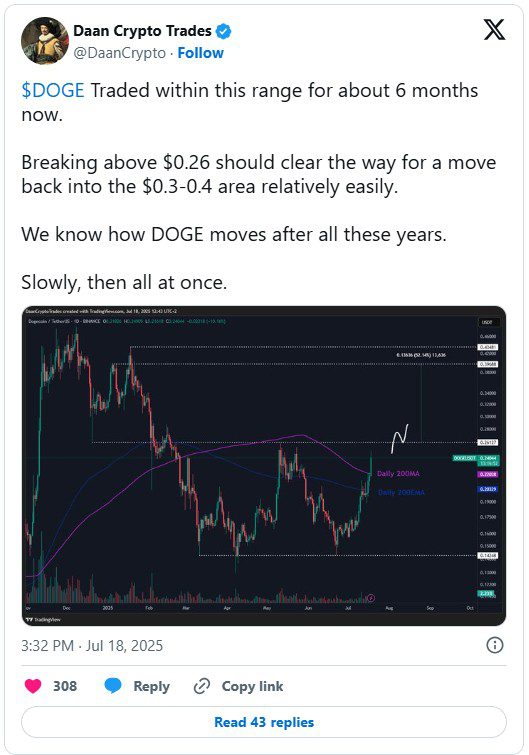Click the Reply button label
Image resolution: width=529 pixels, height=755 pixels.
tap(152, 686)
